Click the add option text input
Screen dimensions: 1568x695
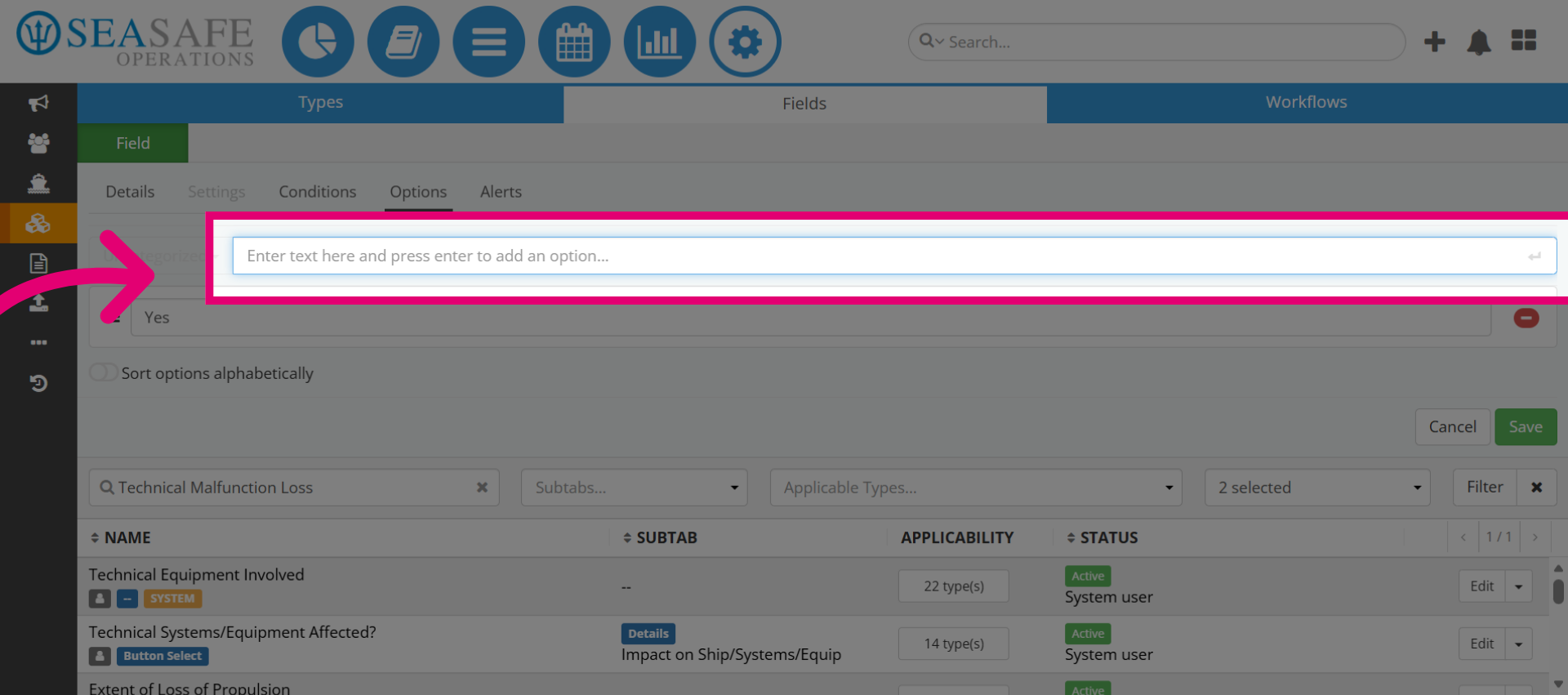point(894,256)
